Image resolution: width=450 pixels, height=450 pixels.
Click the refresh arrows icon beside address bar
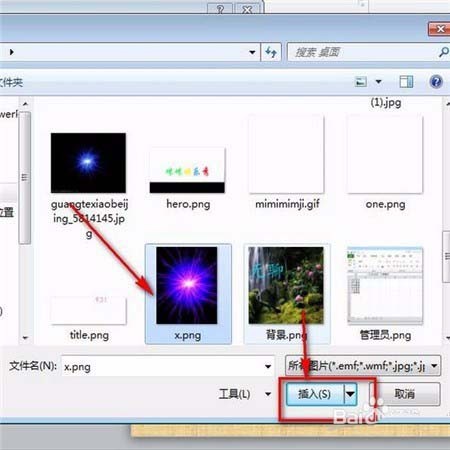coord(271,52)
